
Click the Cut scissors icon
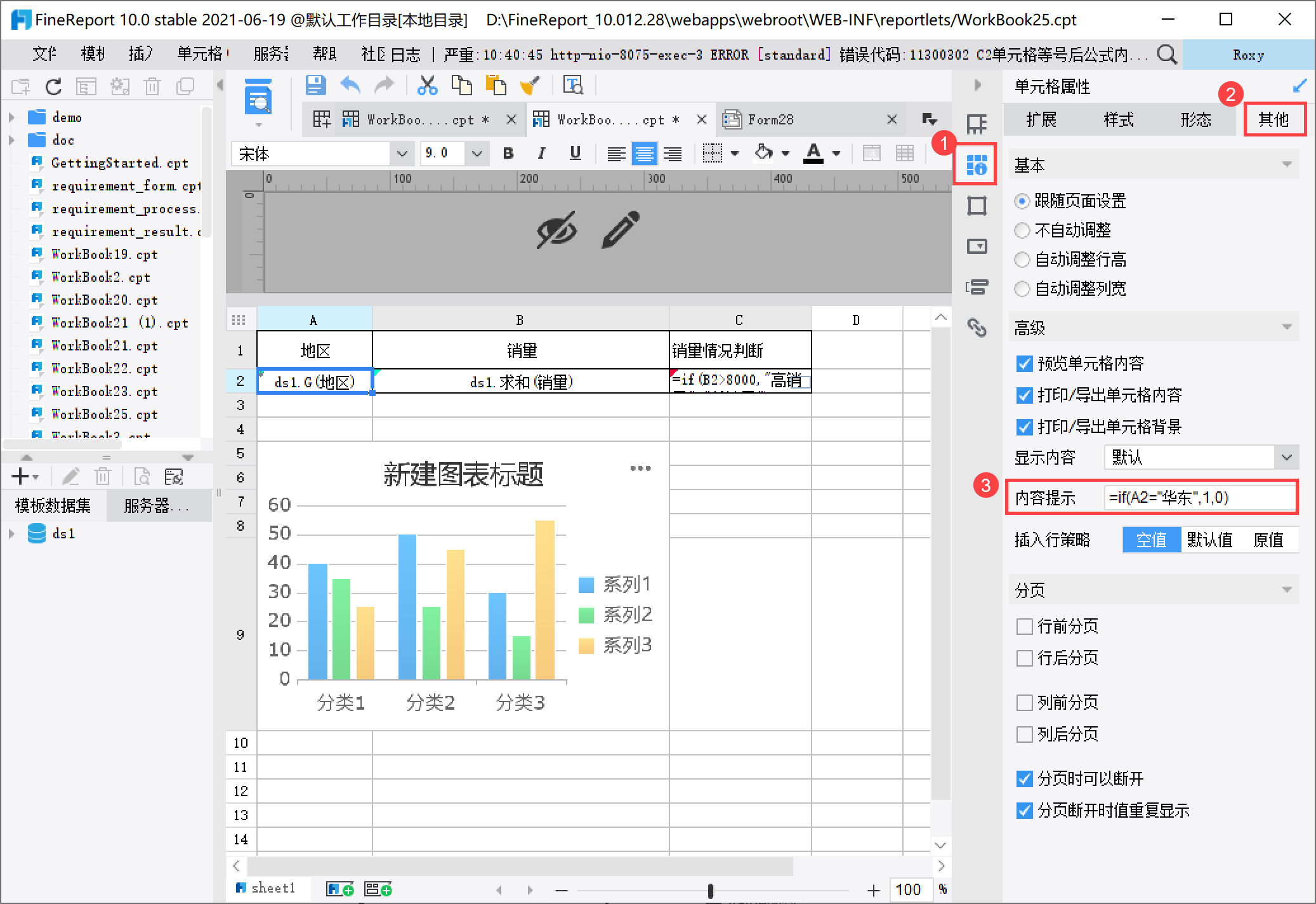coord(427,85)
